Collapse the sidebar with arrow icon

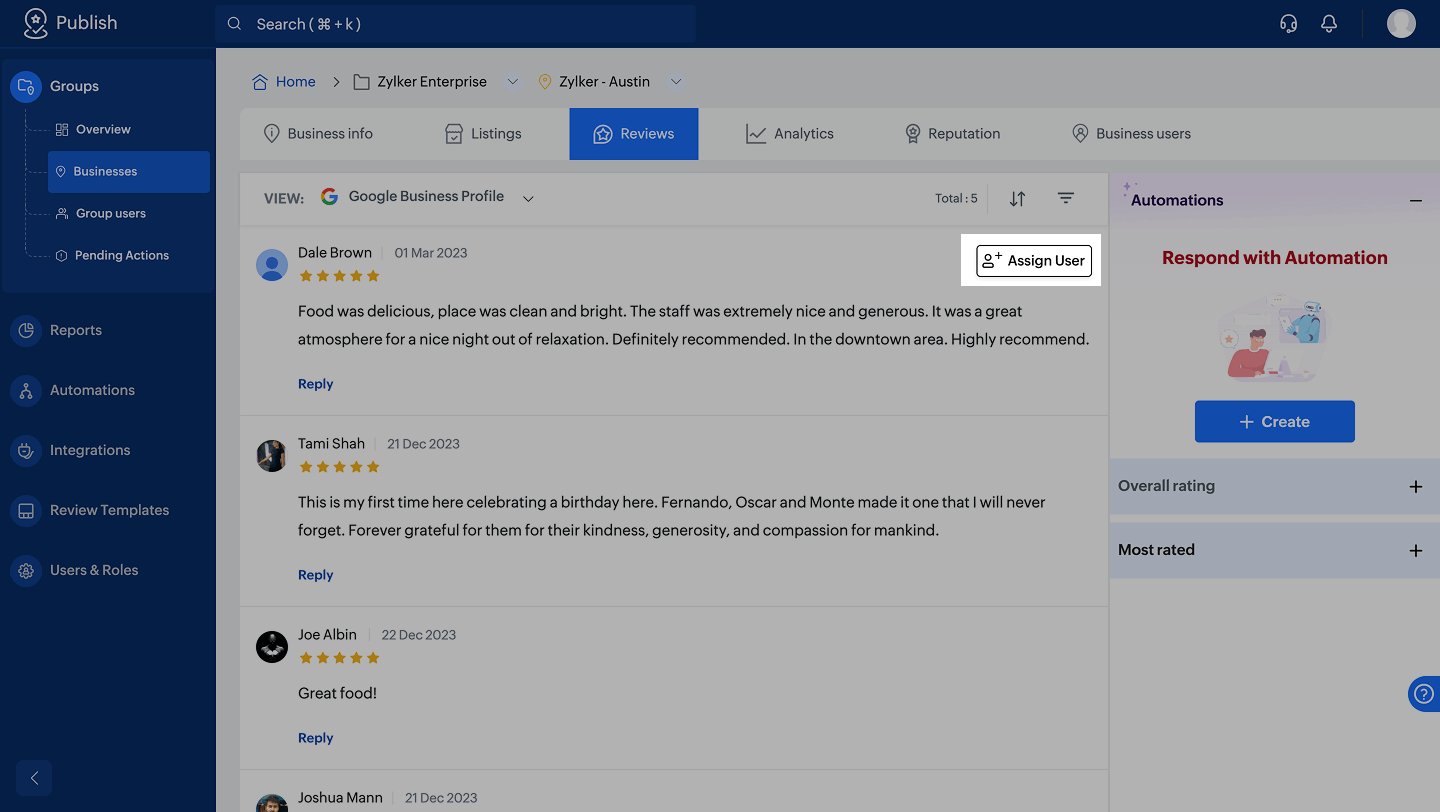coord(34,778)
